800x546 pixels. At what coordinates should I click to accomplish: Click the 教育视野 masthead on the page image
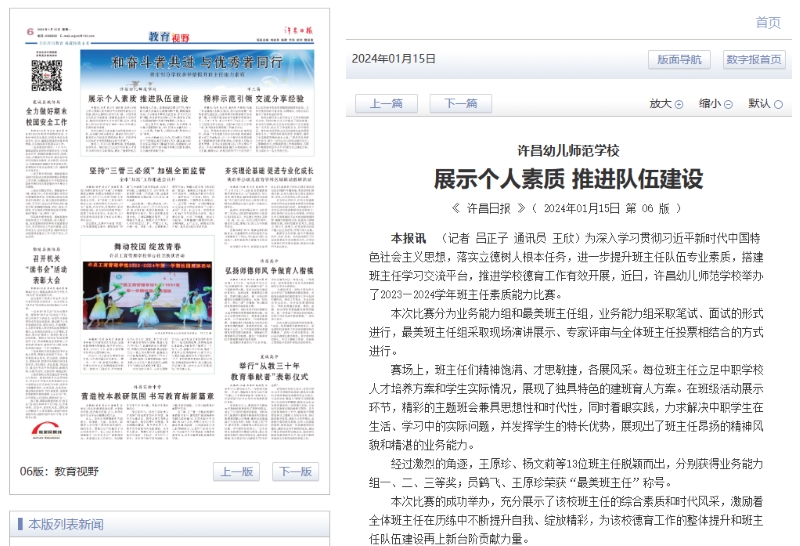pos(167,35)
